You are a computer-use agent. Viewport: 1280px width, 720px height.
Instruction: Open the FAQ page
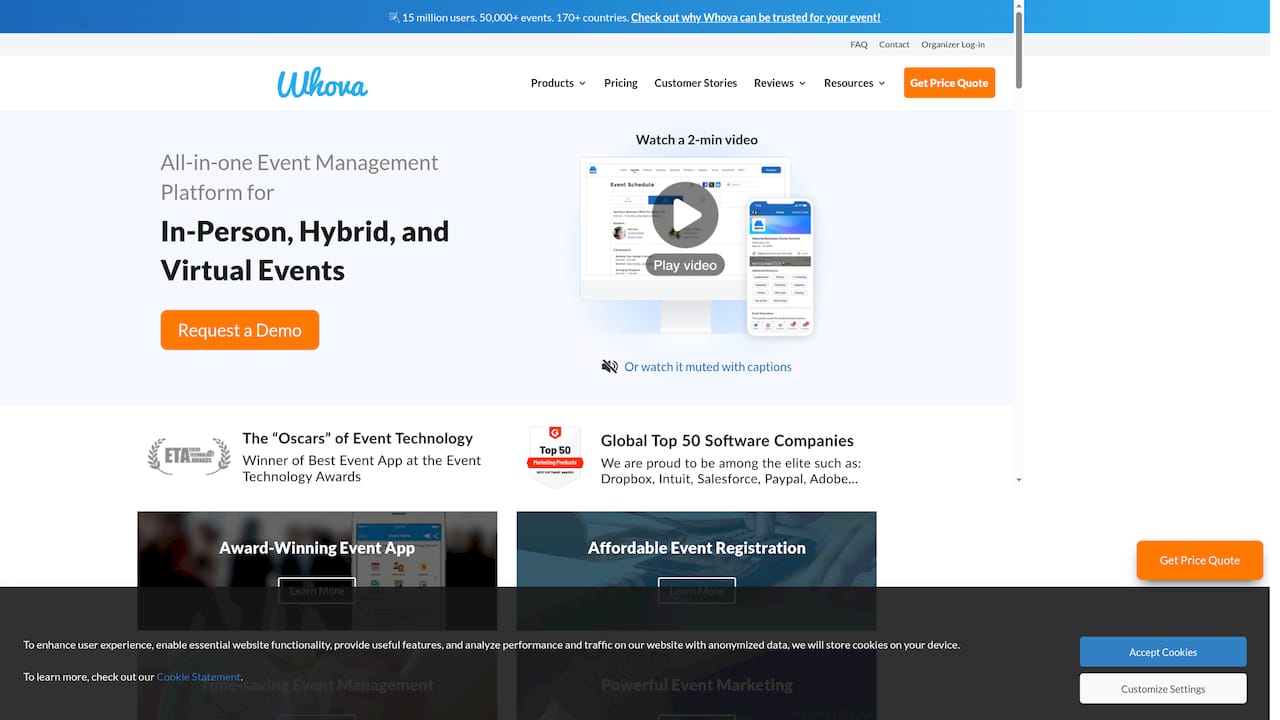858,44
